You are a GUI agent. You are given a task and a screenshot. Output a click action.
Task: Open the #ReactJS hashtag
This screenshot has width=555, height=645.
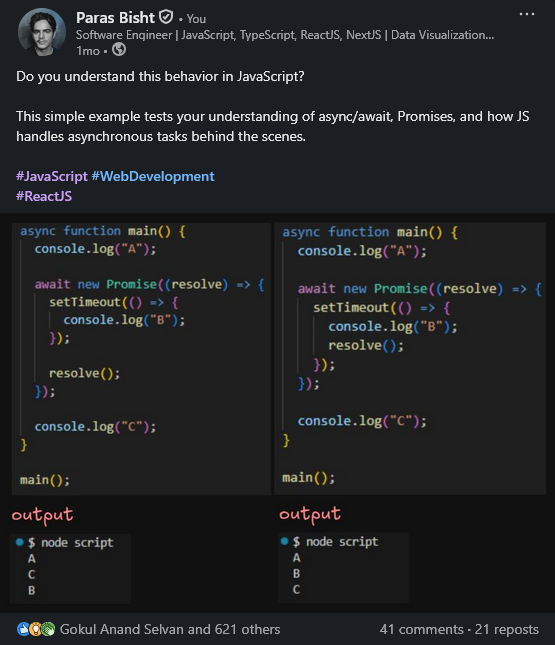pos(44,196)
